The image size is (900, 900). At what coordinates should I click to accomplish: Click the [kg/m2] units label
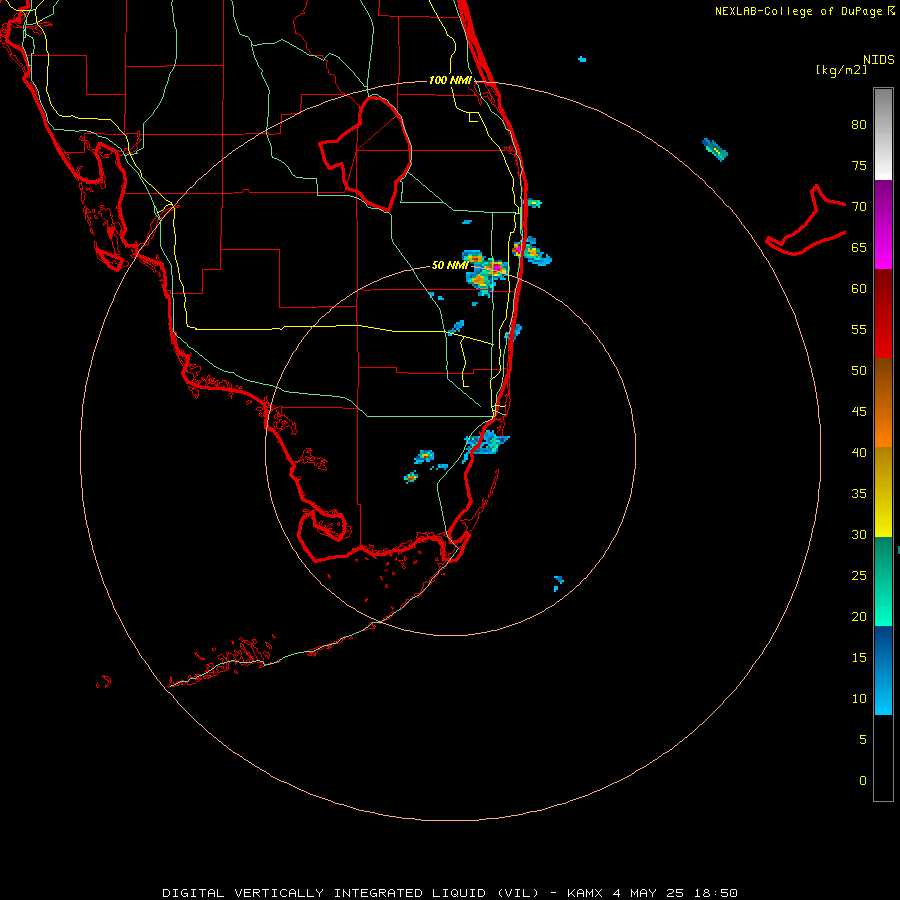pos(841,70)
